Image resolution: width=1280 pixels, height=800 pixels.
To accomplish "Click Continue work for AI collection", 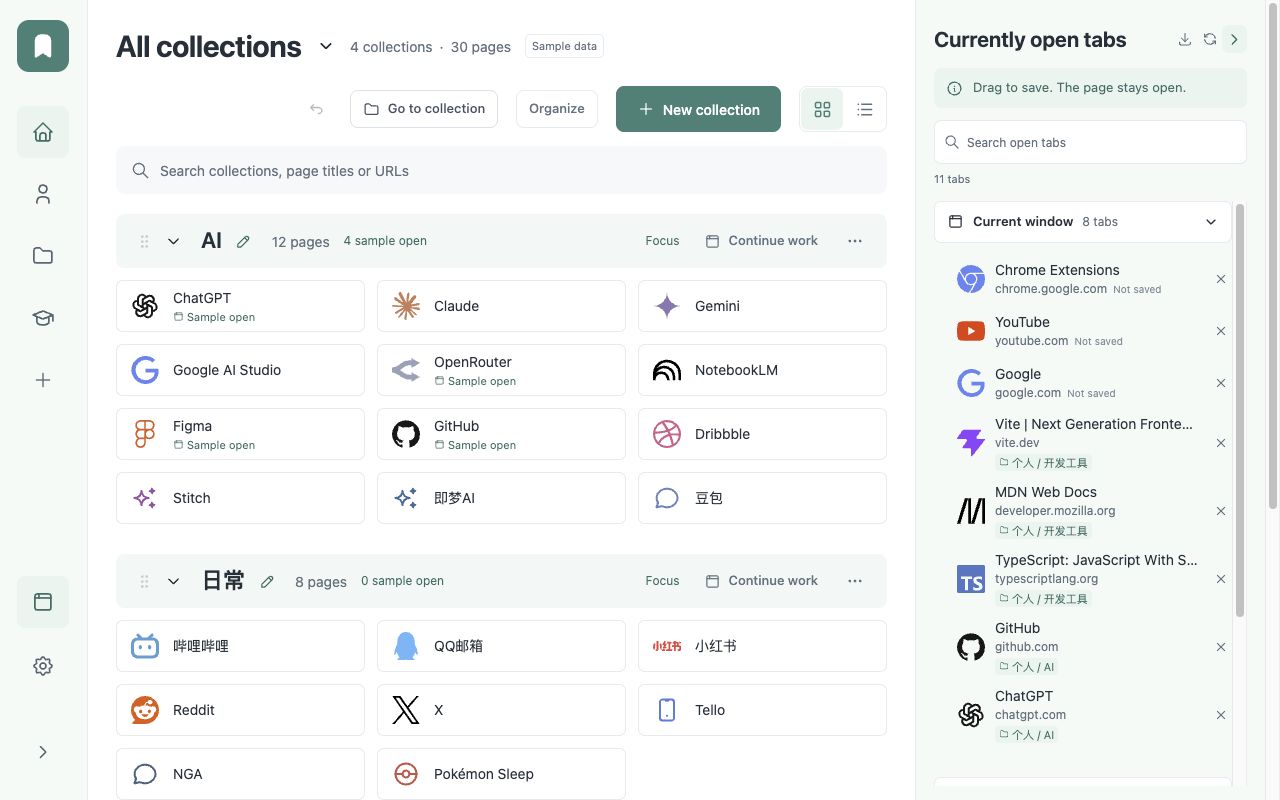I will [762, 241].
